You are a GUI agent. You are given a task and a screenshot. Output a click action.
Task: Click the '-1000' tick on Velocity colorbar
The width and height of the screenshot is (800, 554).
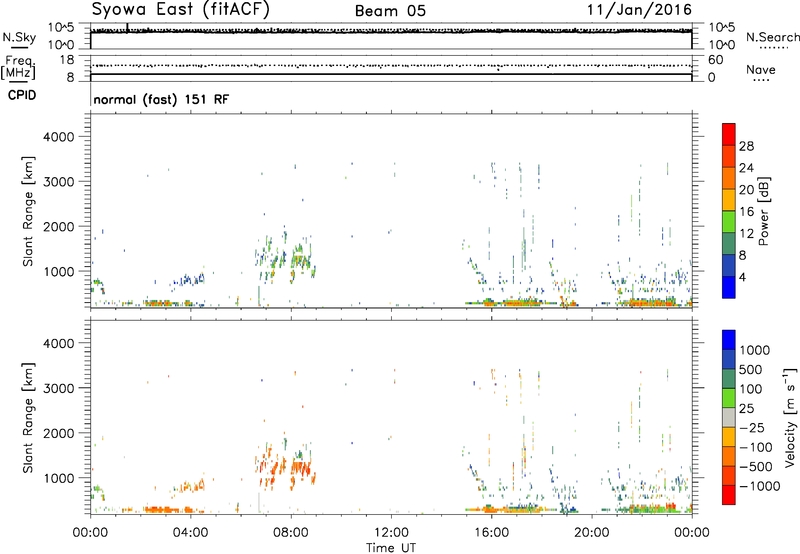pyautogui.click(x=760, y=486)
